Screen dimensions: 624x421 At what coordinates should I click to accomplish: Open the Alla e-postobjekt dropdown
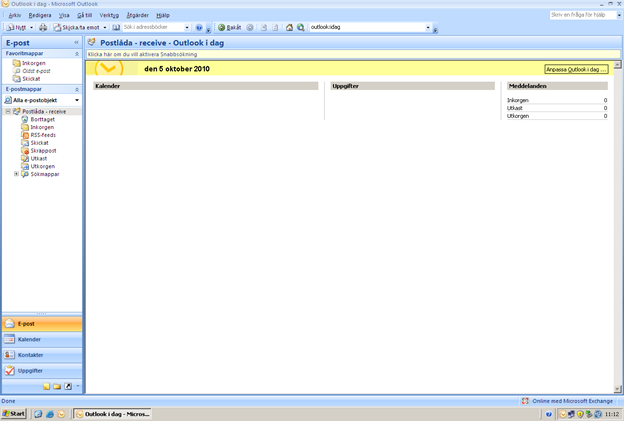coord(77,100)
